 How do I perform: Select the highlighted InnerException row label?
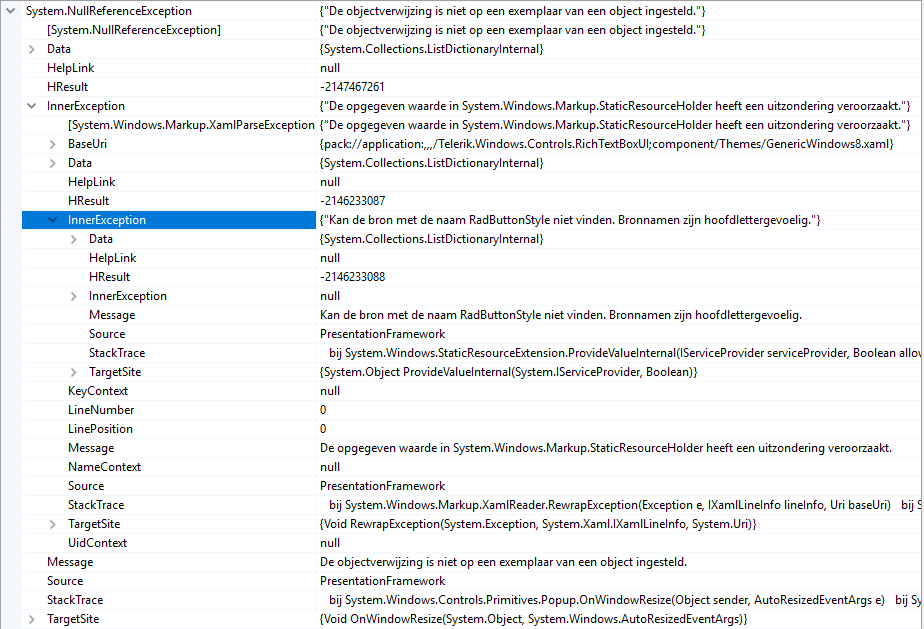tap(107, 220)
